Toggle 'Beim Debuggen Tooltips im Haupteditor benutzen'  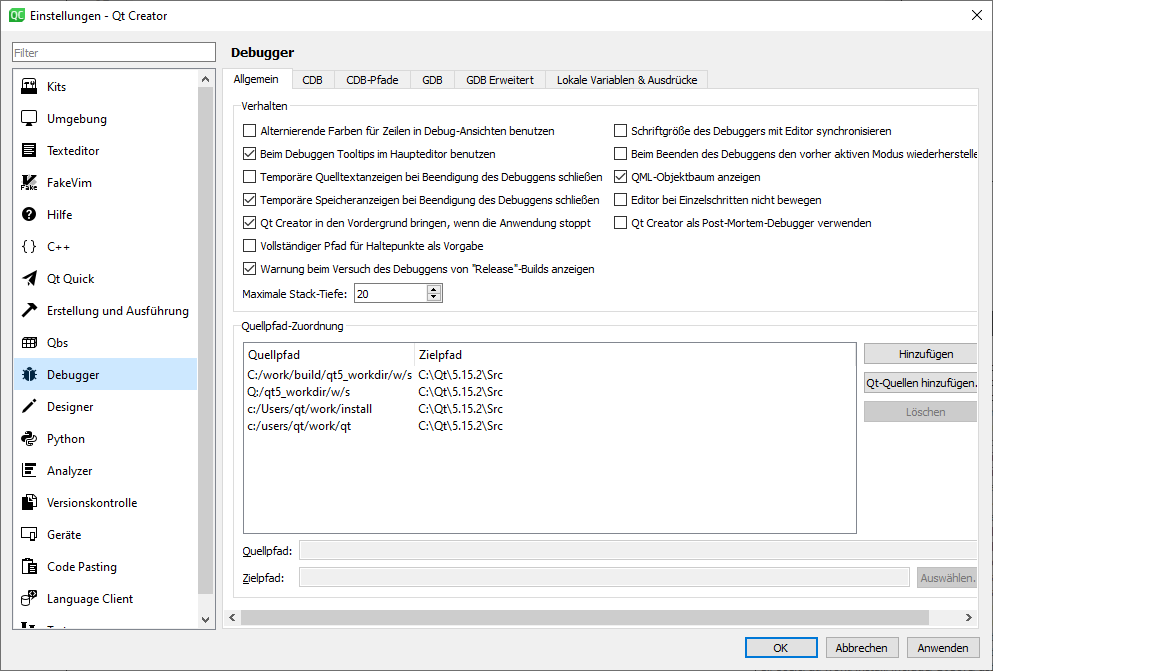pos(249,154)
